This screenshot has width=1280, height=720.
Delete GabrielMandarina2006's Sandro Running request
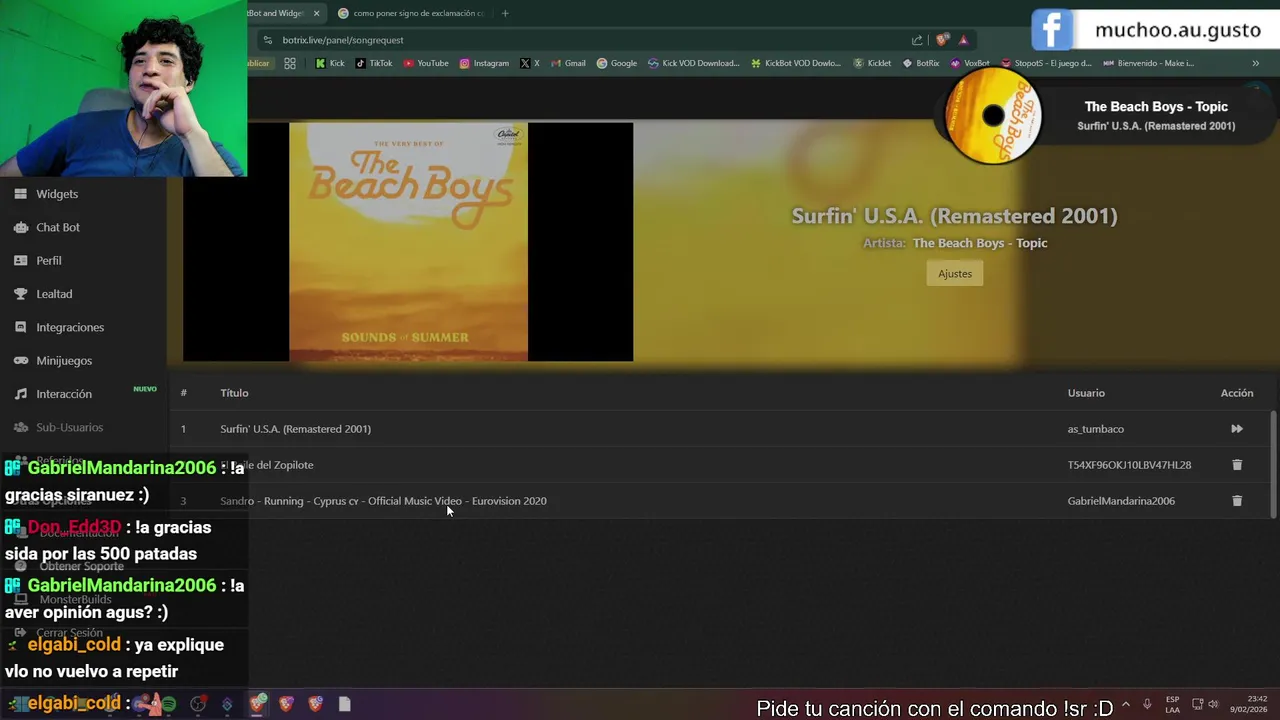pyautogui.click(x=1237, y=501)
